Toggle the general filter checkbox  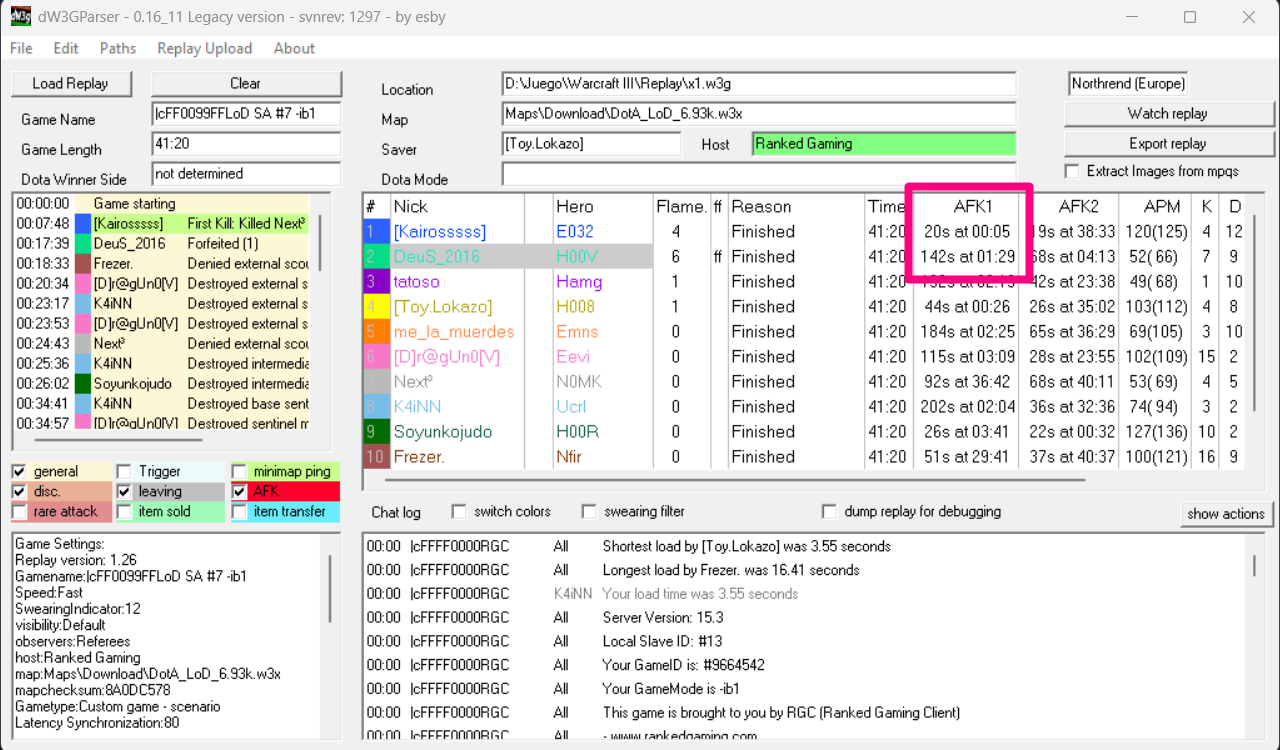coord(19,471)
